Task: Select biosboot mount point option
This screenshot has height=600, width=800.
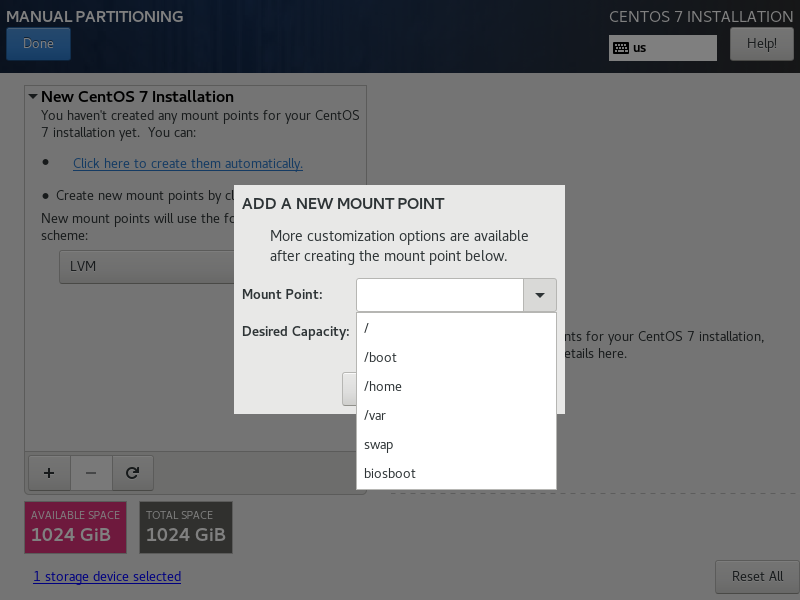Action: 456,473
